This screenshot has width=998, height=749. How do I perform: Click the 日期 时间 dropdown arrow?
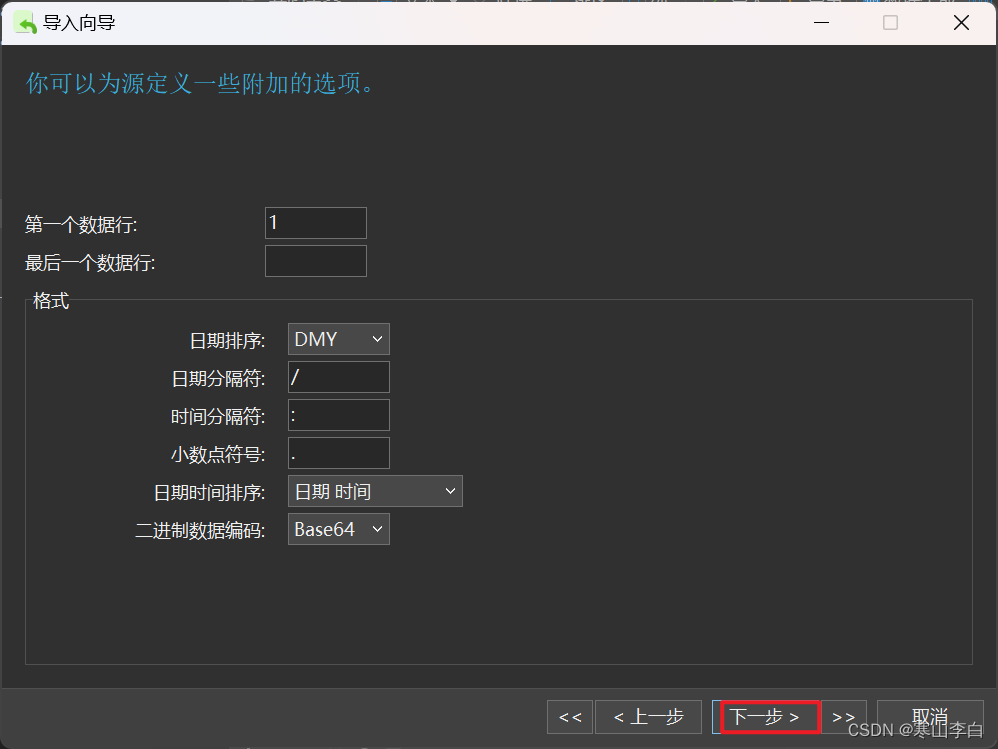click(x=452, y=490)
